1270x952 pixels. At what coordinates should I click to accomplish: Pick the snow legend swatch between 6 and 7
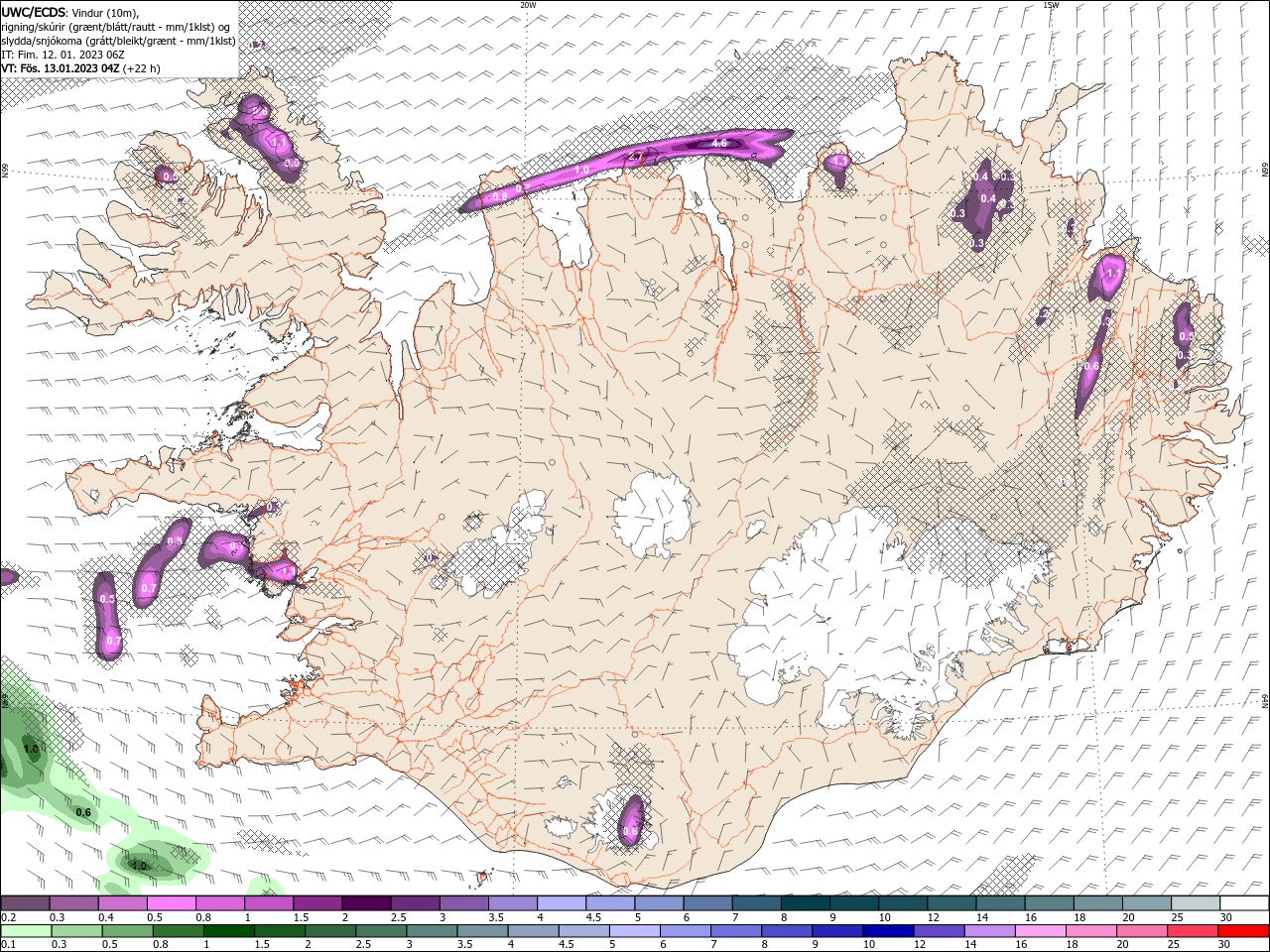(x=707, y=903)
